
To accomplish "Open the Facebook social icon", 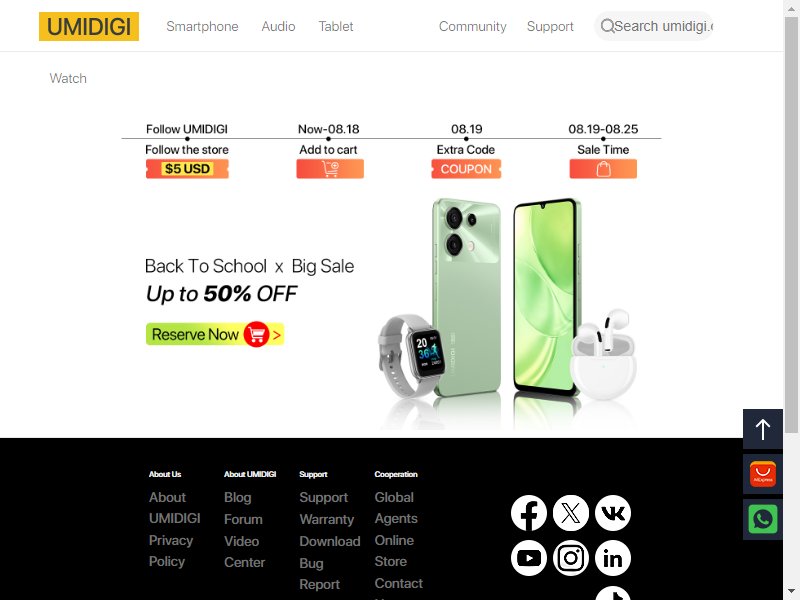I will pos(529,513).
